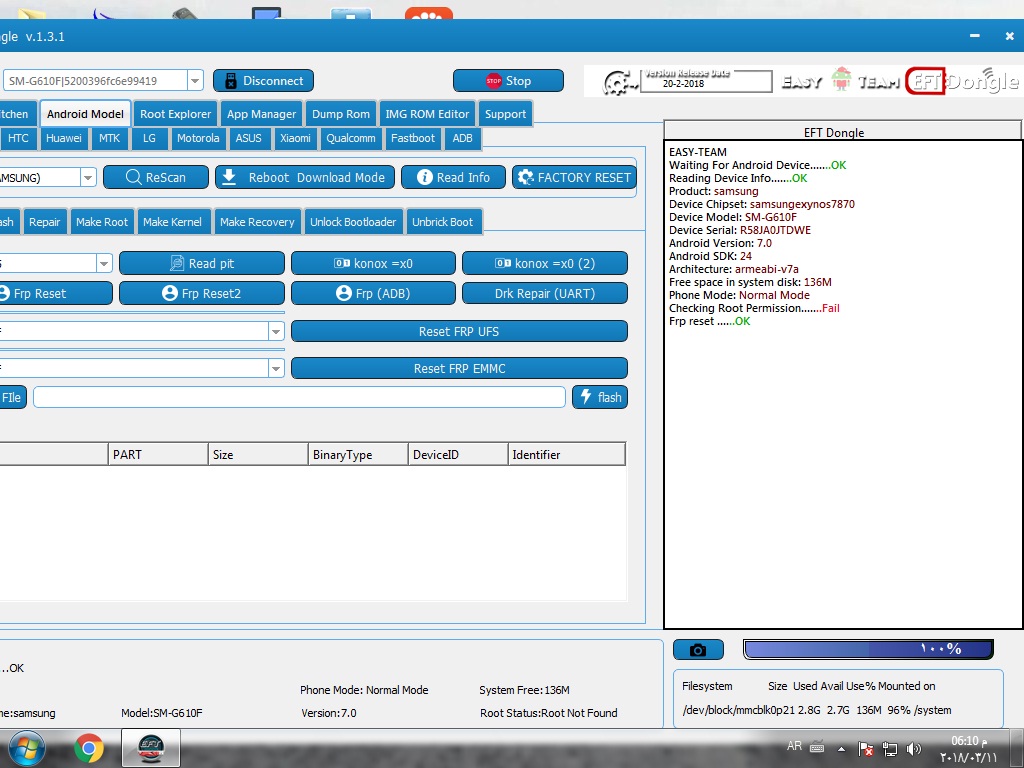Click the Stop button
This screenshot has height=768, width=1024.
coord(508,81)
